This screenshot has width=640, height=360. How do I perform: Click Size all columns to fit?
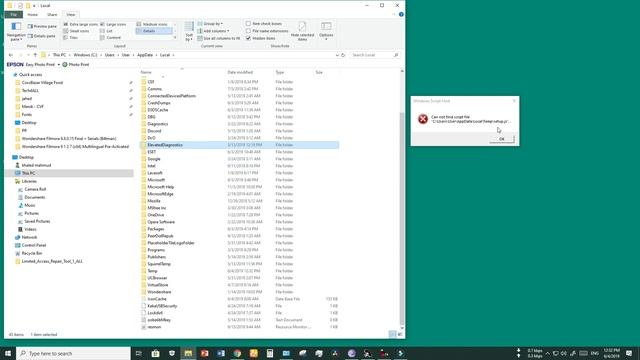[218, 38]
